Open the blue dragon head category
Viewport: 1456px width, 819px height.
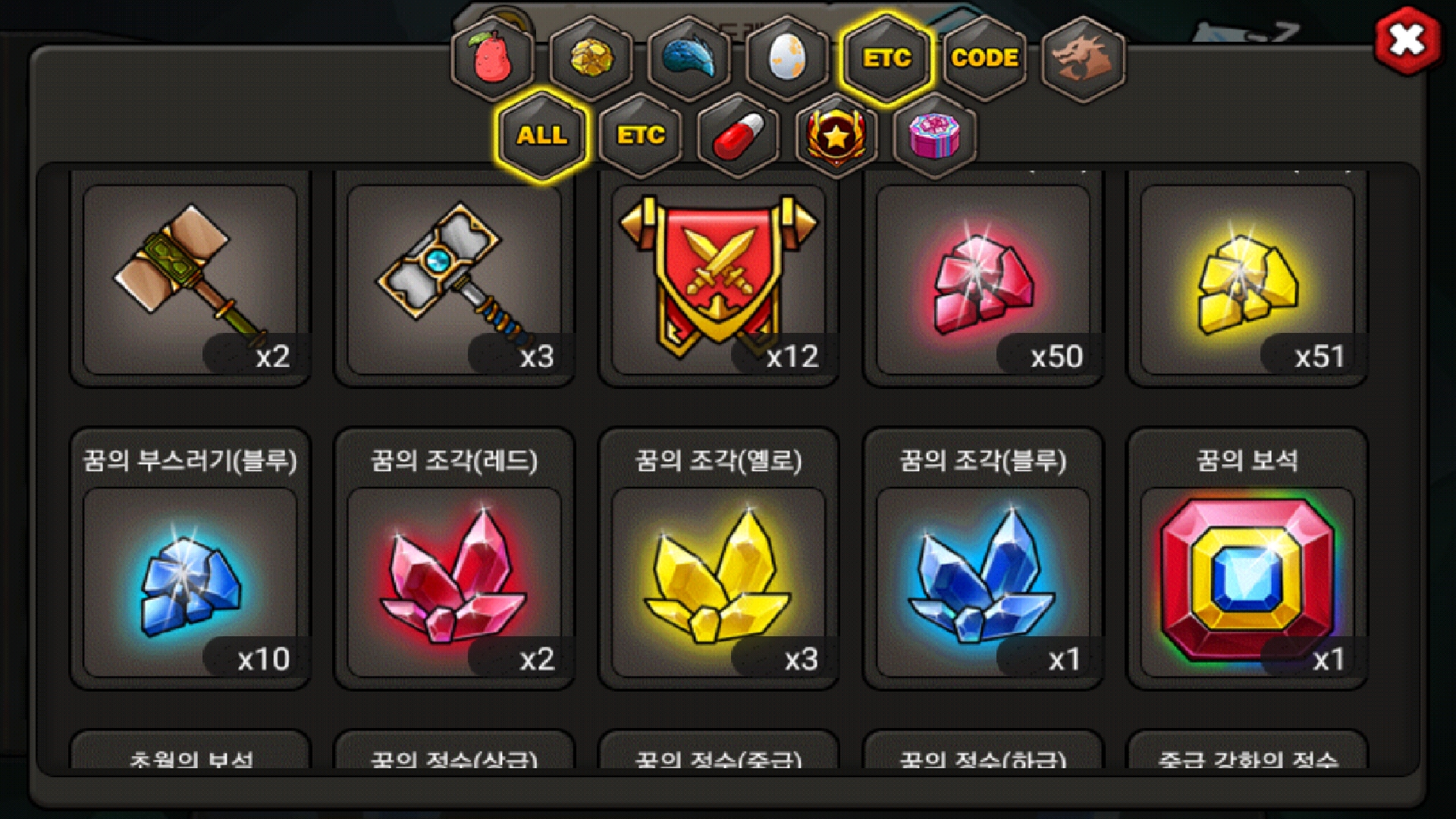(x=689, y=58)
